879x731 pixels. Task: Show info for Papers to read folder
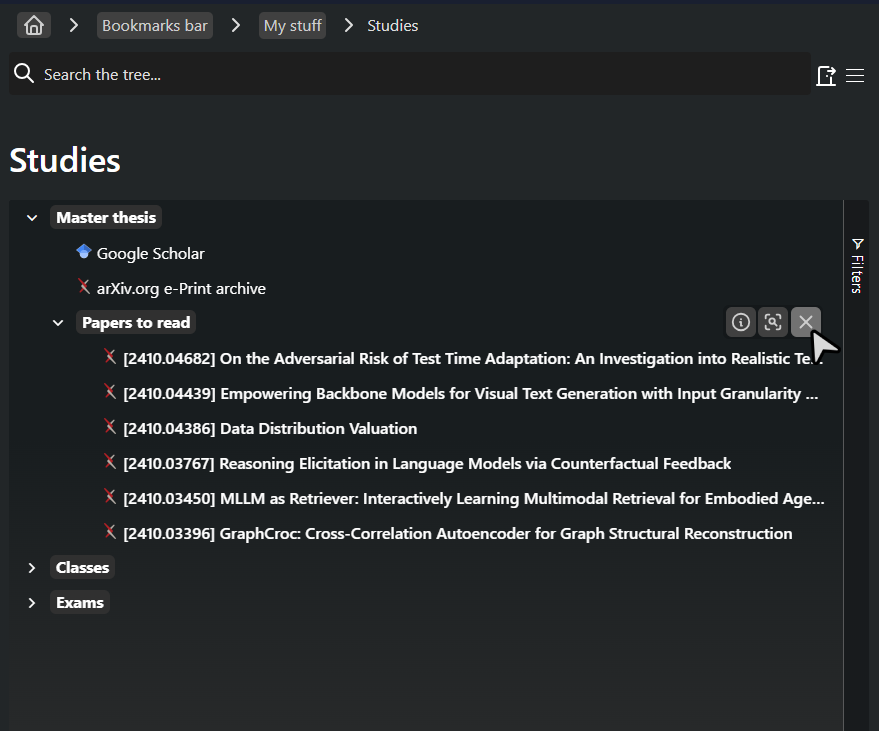coord(741,322)
